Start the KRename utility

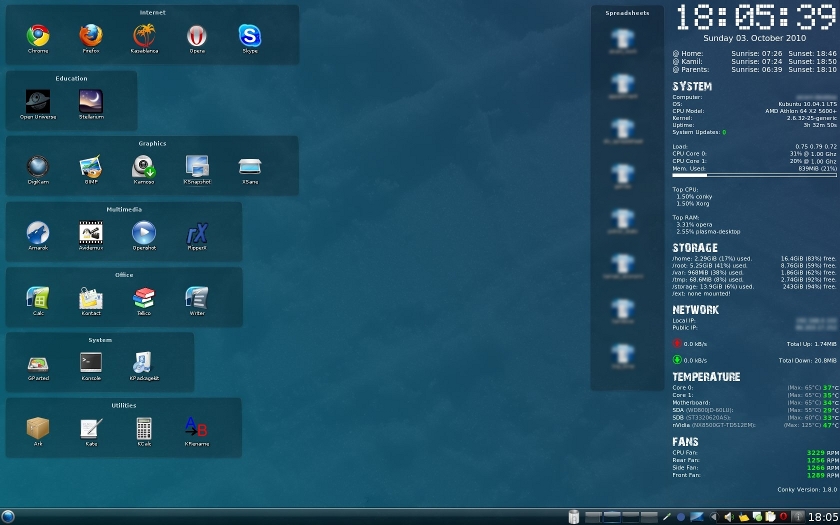197,429
